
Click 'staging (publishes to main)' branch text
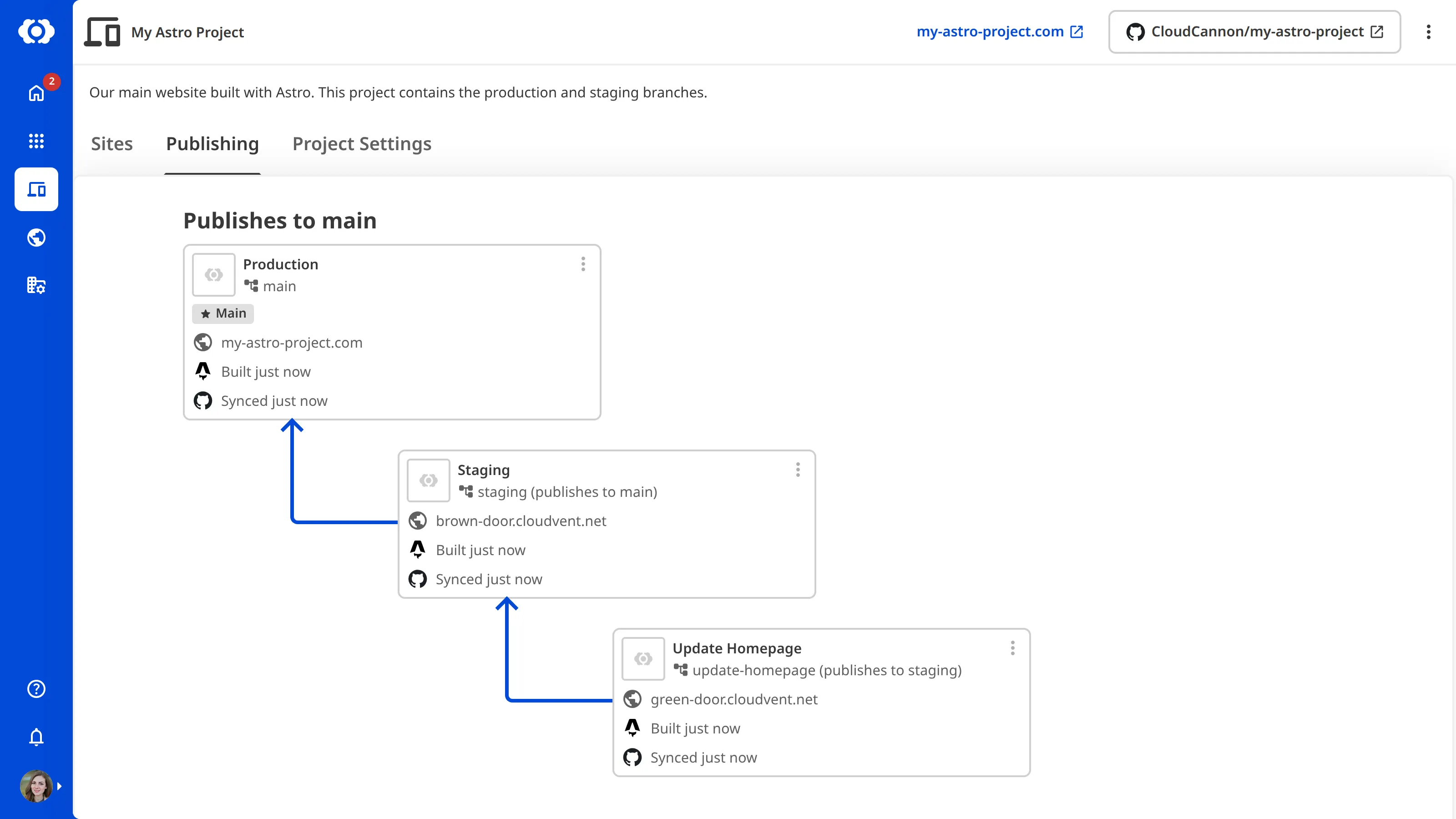(567, 492)
